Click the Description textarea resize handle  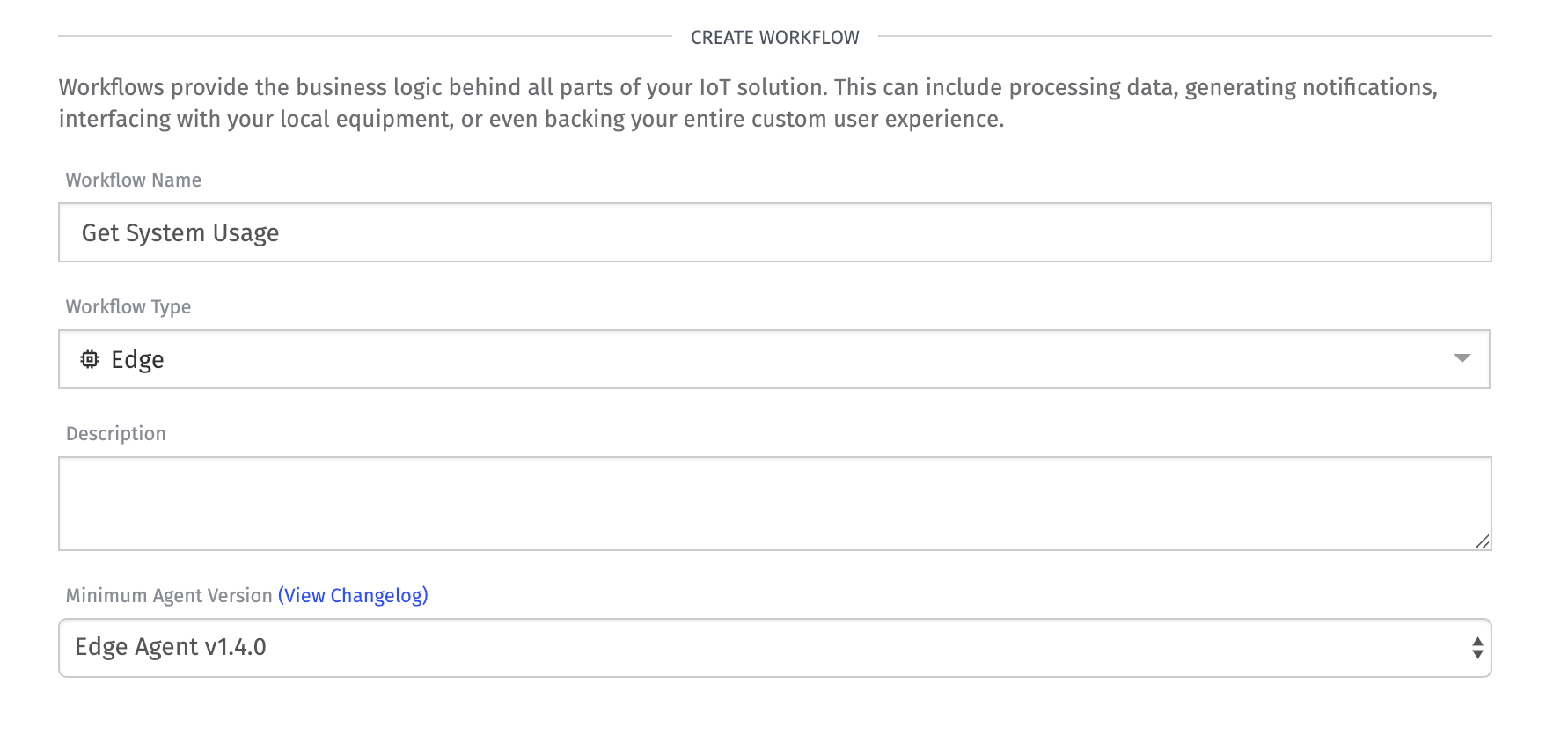tap(1483, 541)
